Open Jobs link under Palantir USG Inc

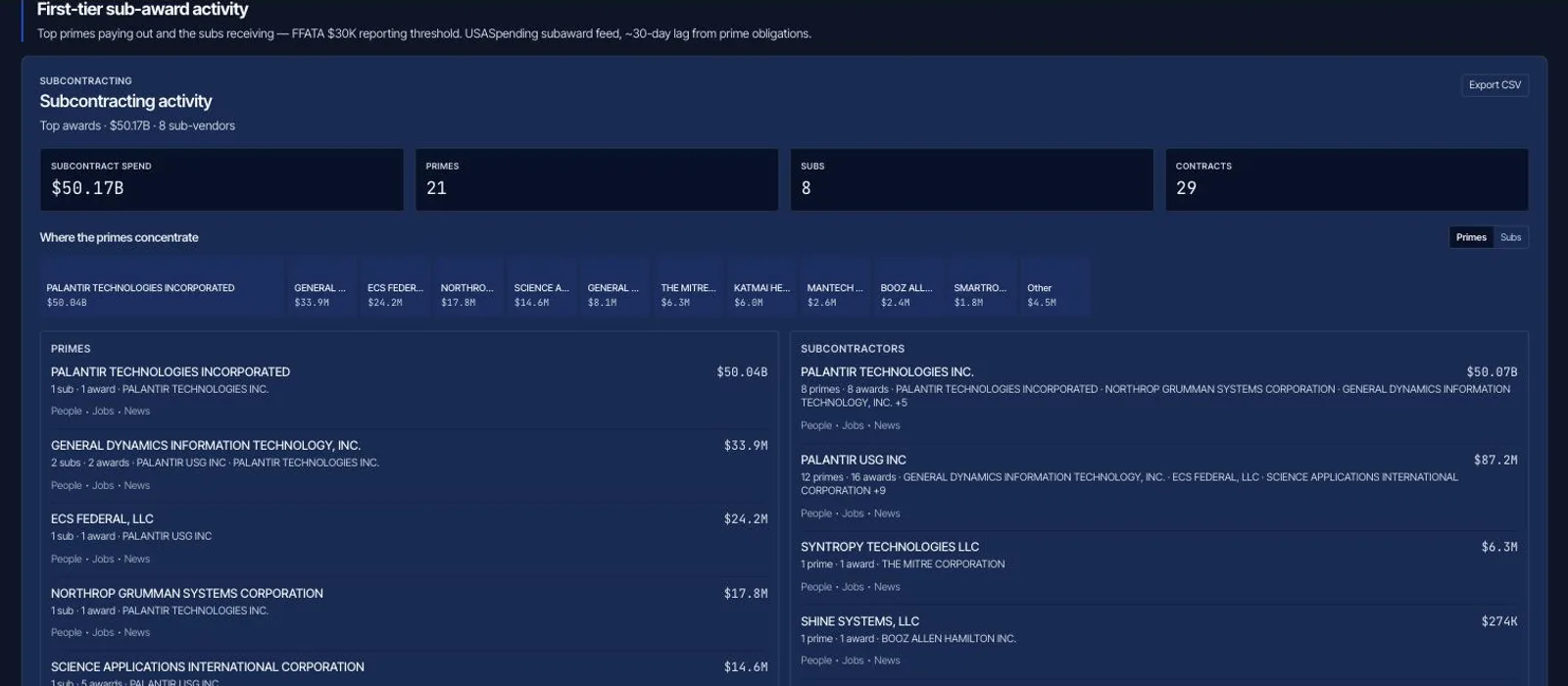coord(853,514)
